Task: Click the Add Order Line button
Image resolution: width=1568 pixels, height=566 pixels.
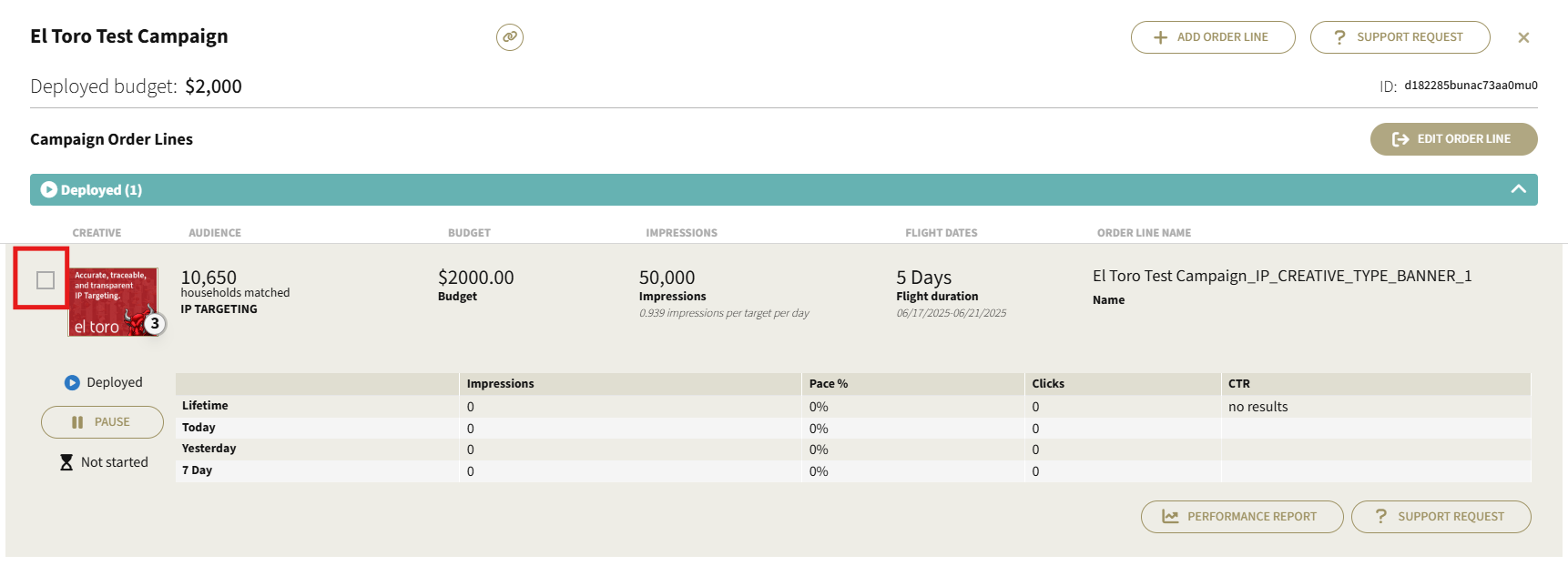Action: coord(1213,37)
